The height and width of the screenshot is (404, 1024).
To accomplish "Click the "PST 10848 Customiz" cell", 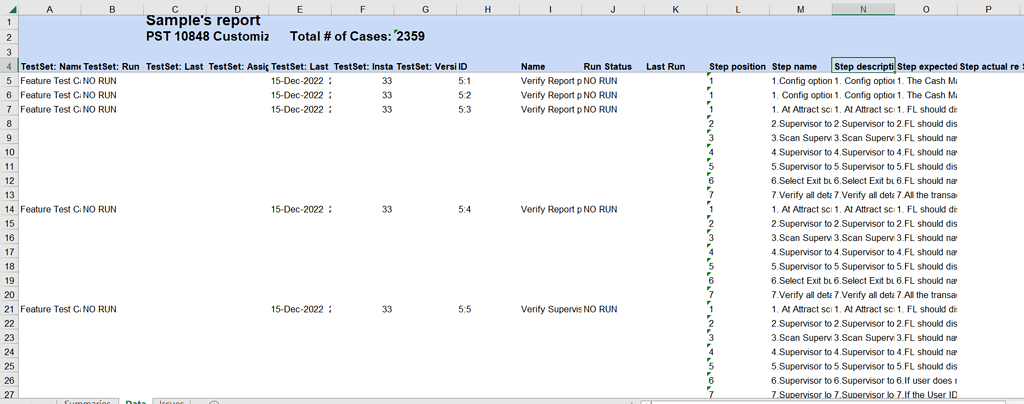I will coord(208,37).
